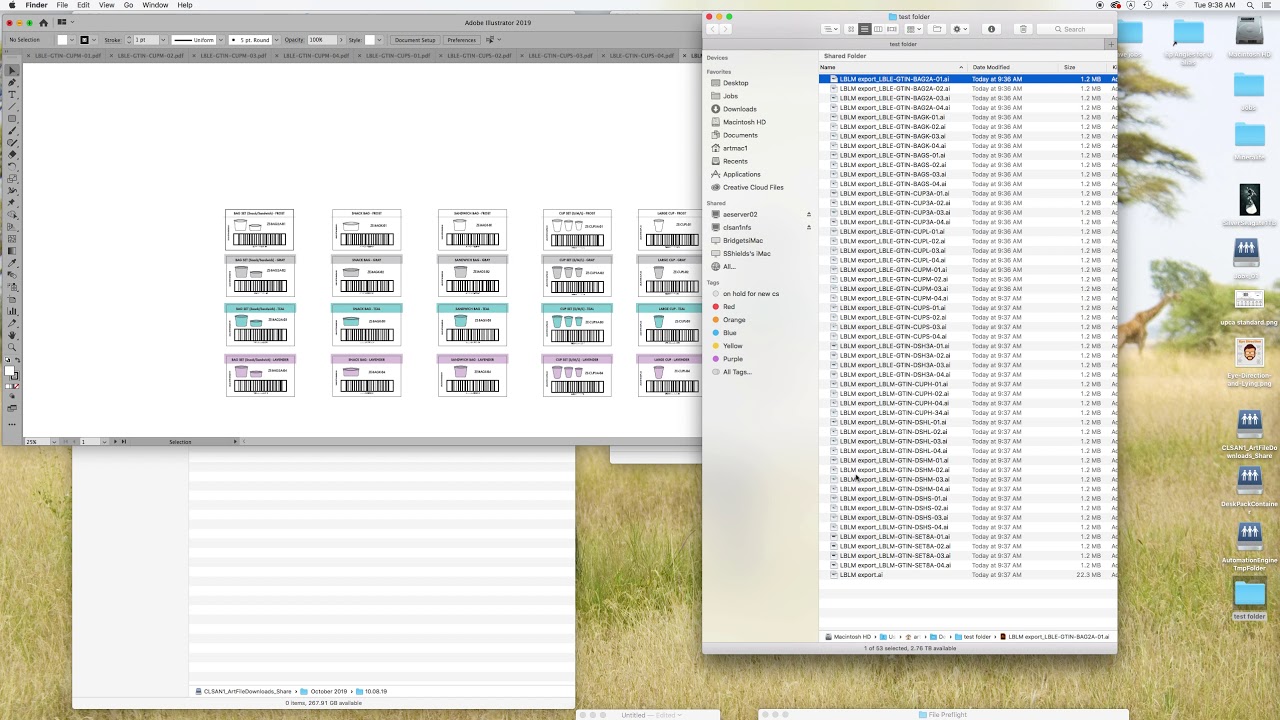The height and width of the screenshot is (720, 1280).
Task: Click Document Setup button in Illustrator
Action: [x=415, y=40]
